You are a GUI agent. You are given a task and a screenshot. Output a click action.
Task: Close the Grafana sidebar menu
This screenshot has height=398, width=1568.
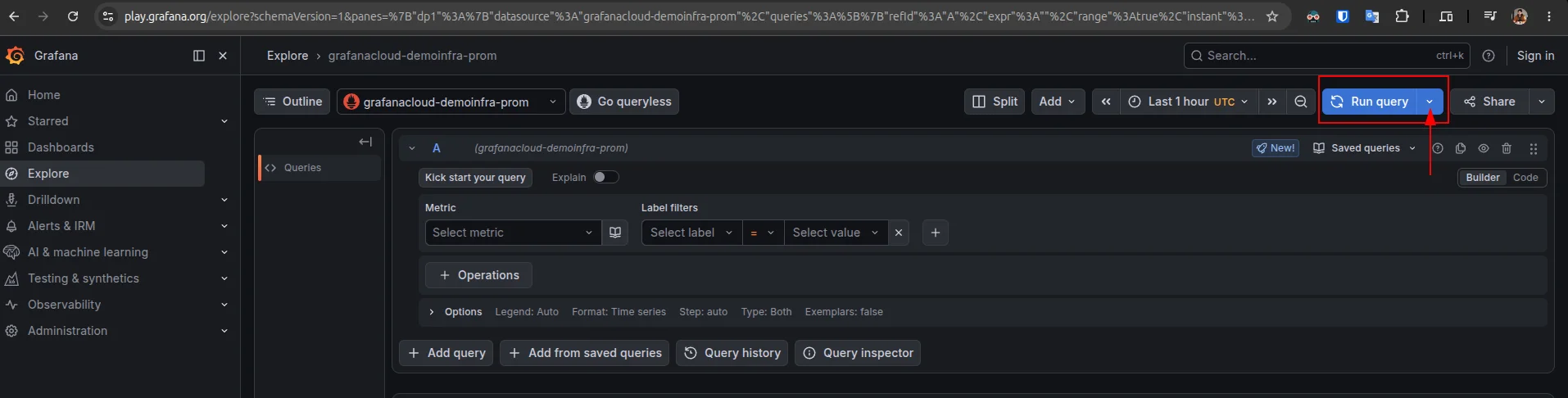point(223,56)
